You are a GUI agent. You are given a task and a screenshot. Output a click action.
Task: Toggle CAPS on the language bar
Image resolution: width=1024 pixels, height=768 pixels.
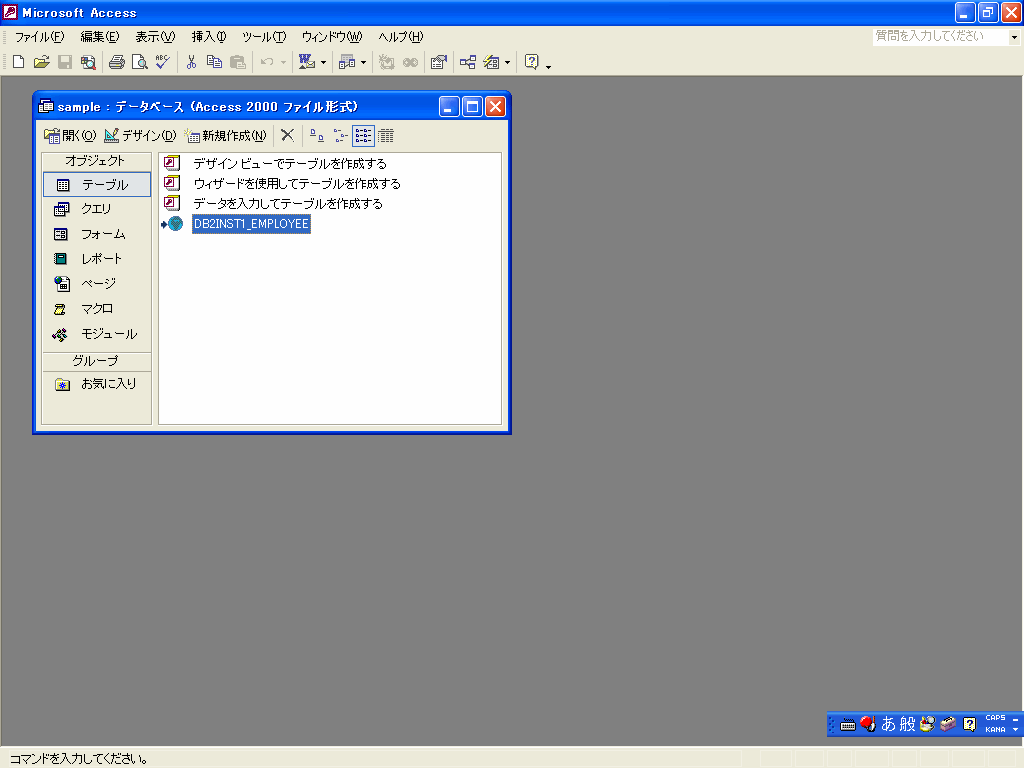coord(995,718)
